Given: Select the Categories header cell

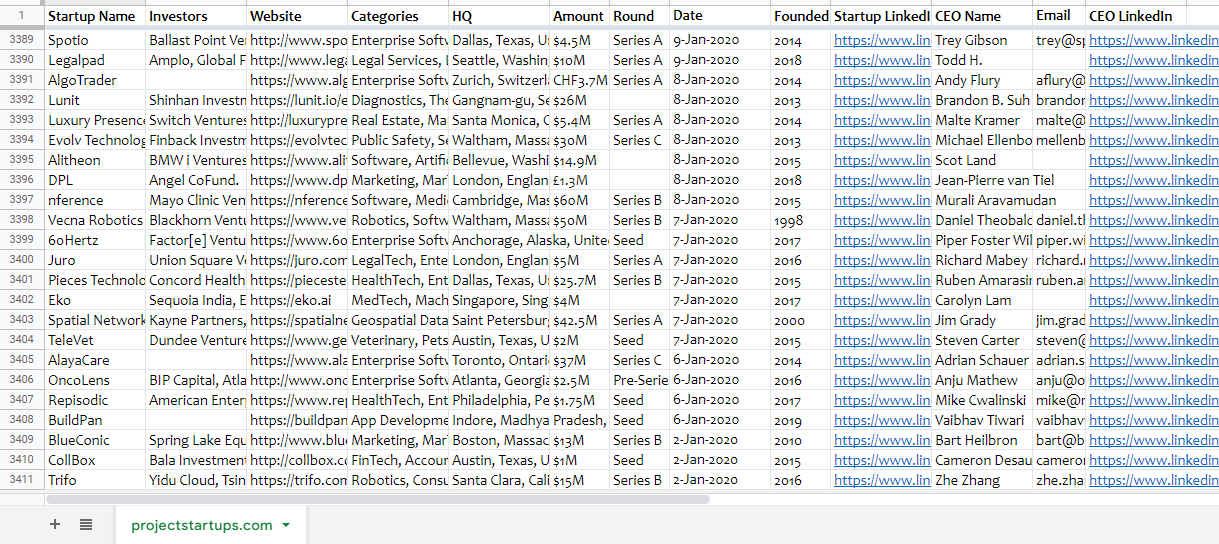Looking at the screenshot, I should (x=398, y=16).
